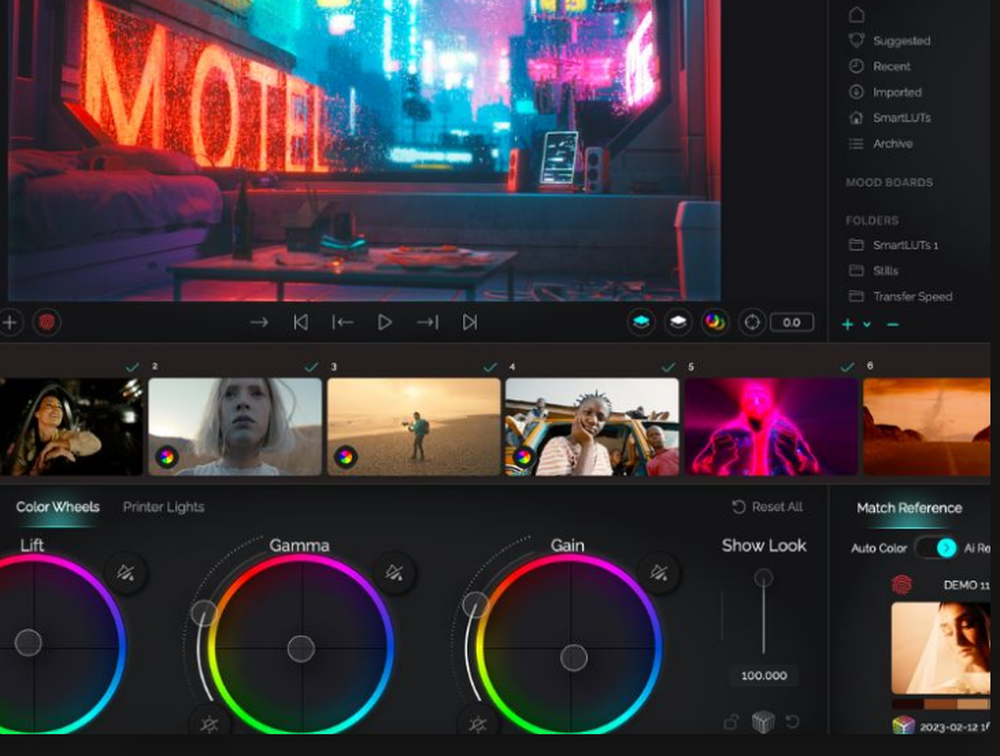This screenshot has width=1000, height=756.
Task: Click the Lift color wheel center puck
Action: [x=28, y=642]
